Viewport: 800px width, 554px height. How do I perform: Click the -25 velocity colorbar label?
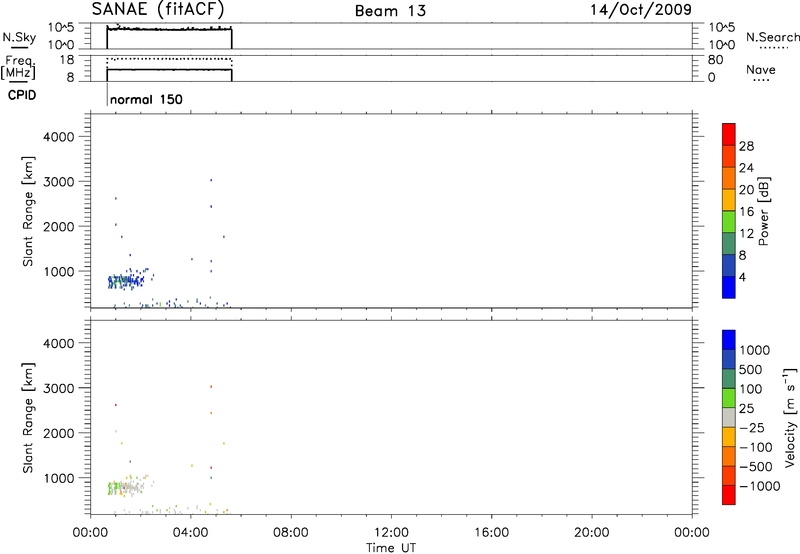point(752,428)
